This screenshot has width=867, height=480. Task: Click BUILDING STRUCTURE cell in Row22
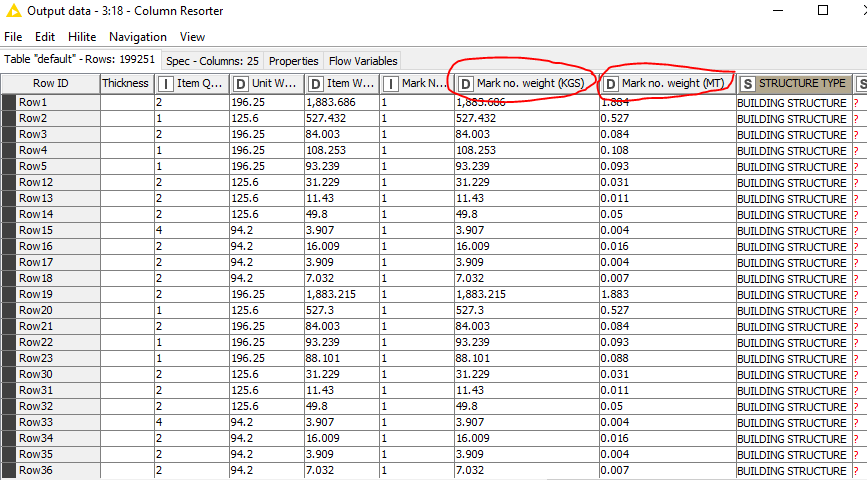pyautogui.click(x=795, y=342)
